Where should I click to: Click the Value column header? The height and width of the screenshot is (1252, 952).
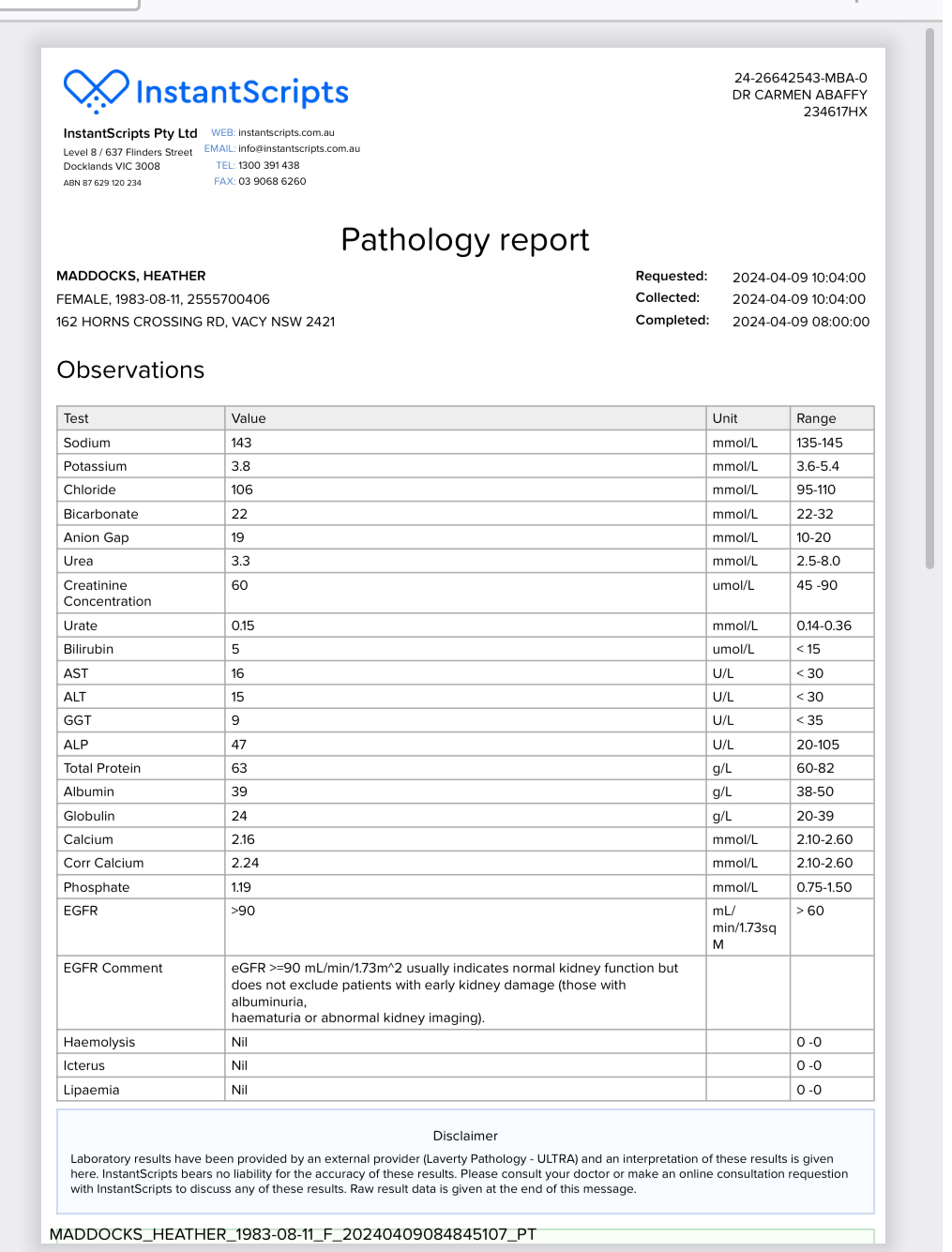[249, 418]
